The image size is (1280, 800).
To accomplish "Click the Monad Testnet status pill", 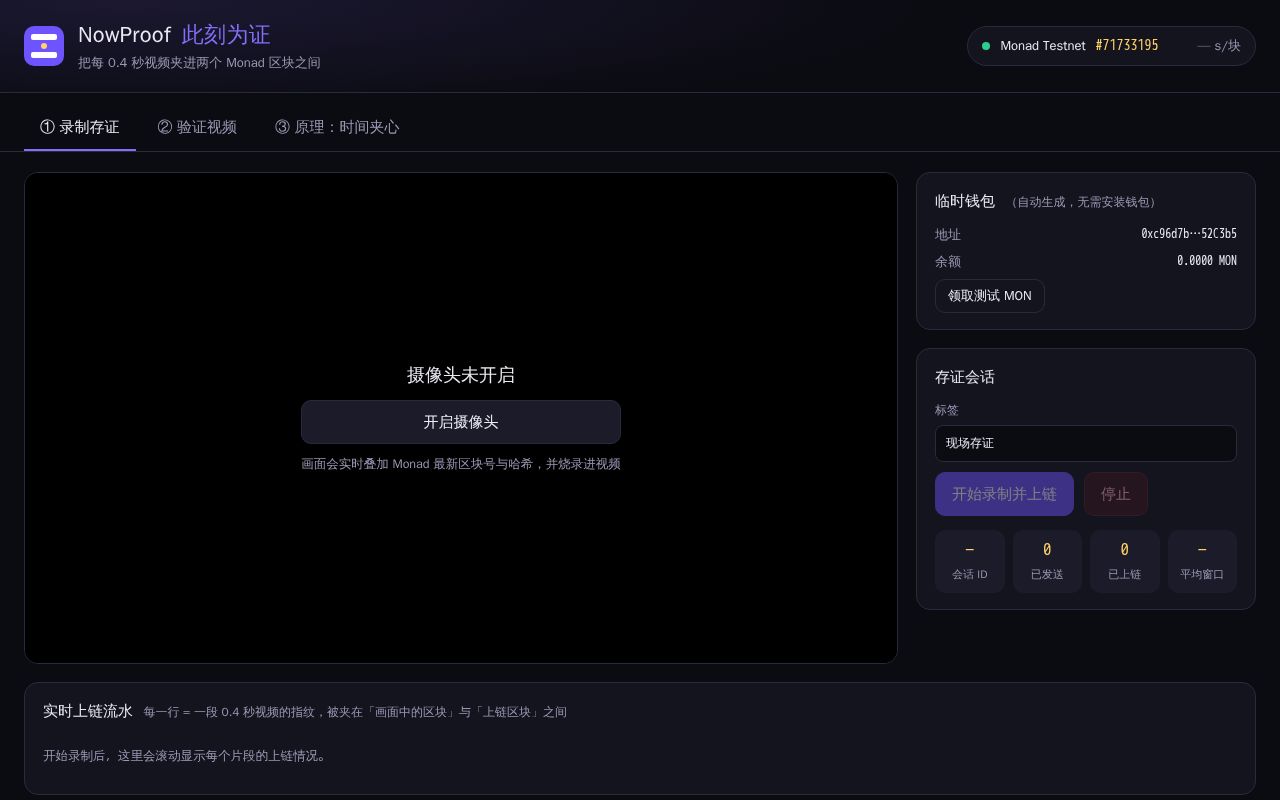I will (1111, 46).
